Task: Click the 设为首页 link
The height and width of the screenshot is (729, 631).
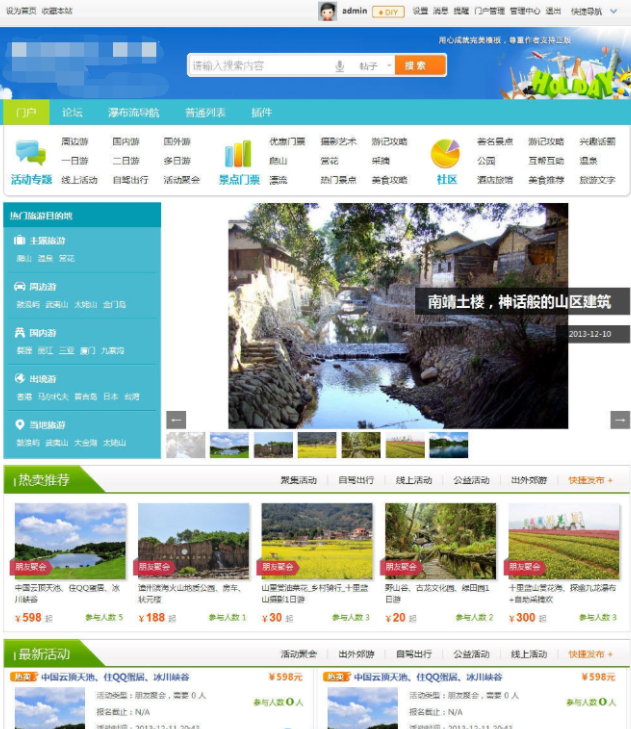Action: click(21, 11)
